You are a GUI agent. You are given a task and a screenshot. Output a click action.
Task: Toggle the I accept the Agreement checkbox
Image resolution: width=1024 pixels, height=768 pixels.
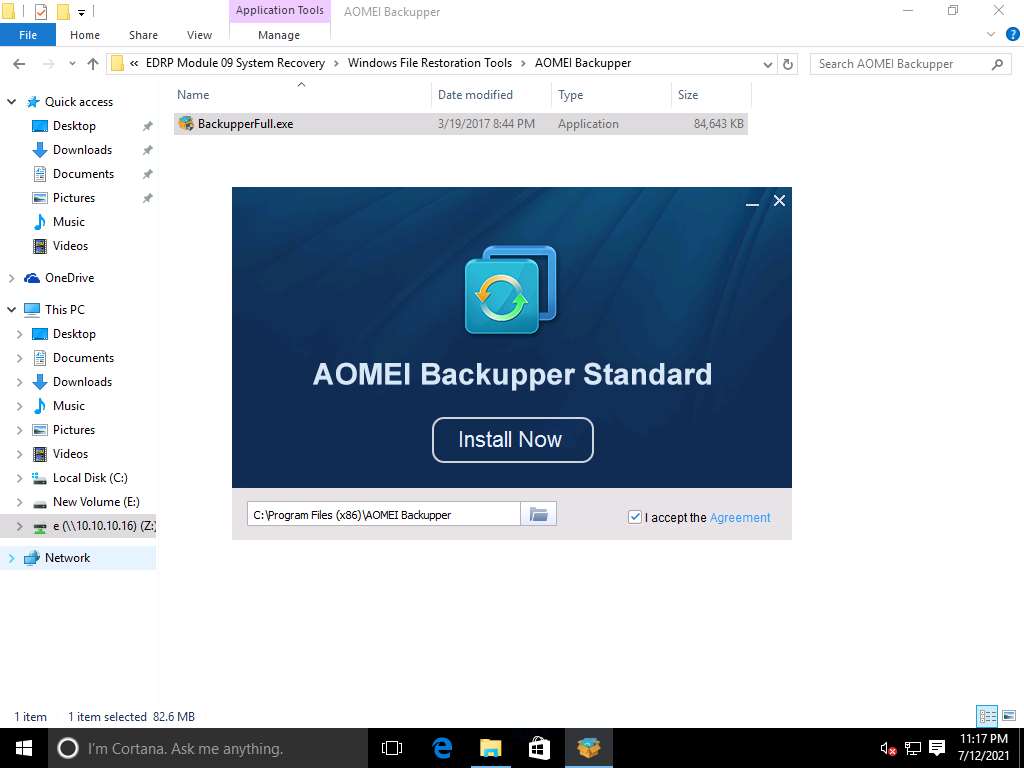(634, 517)
